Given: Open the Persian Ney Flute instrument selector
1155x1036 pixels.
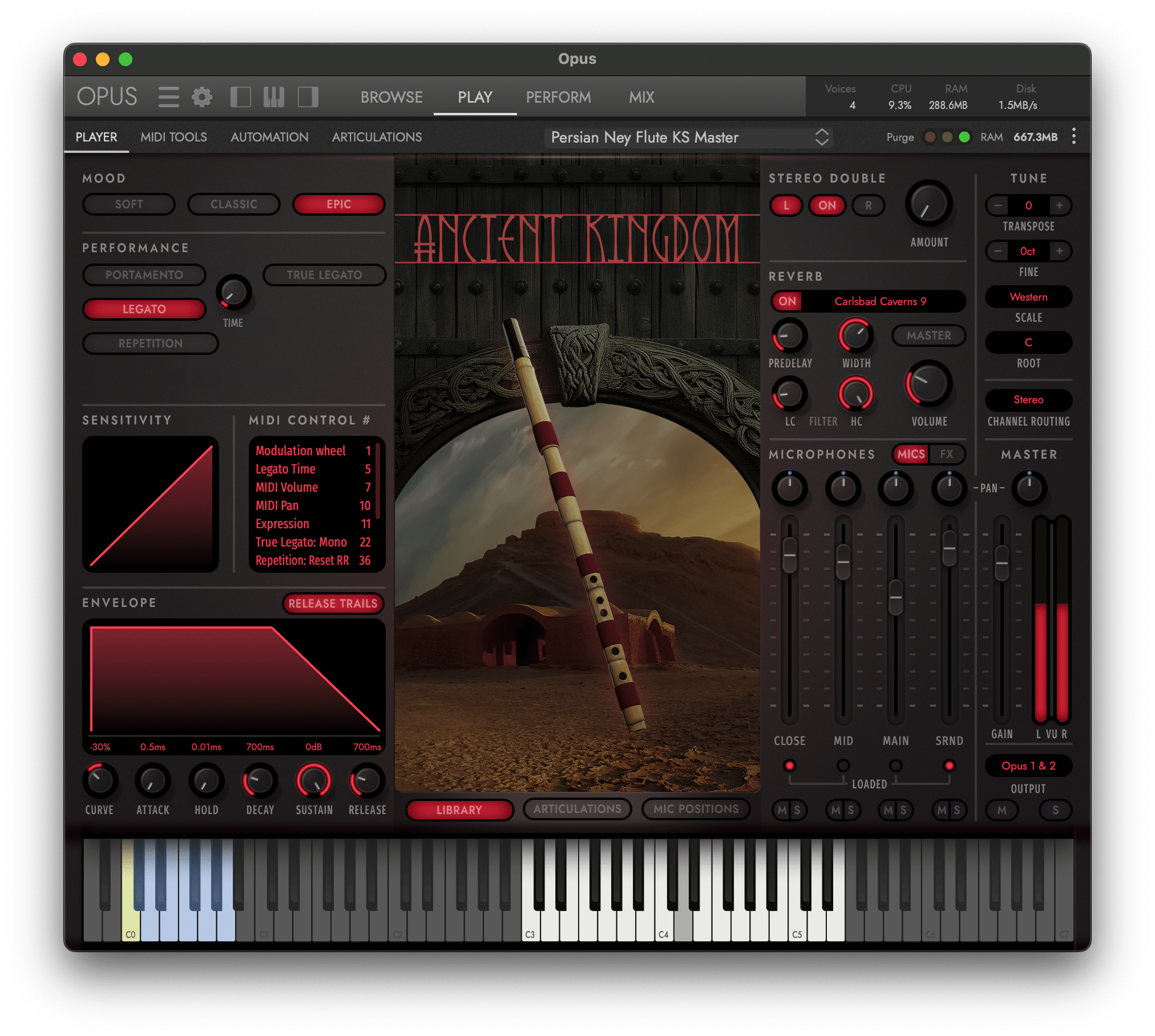Looking at the screenshot, I should pos(689,137).
